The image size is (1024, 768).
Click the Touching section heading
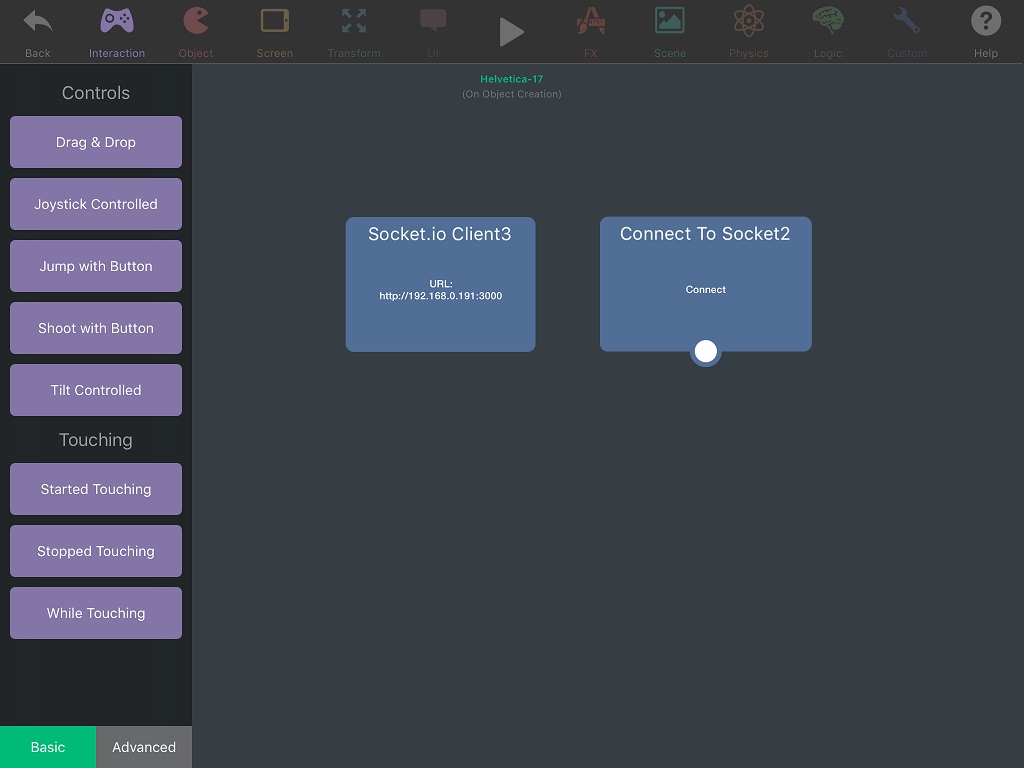coord(96,440)
